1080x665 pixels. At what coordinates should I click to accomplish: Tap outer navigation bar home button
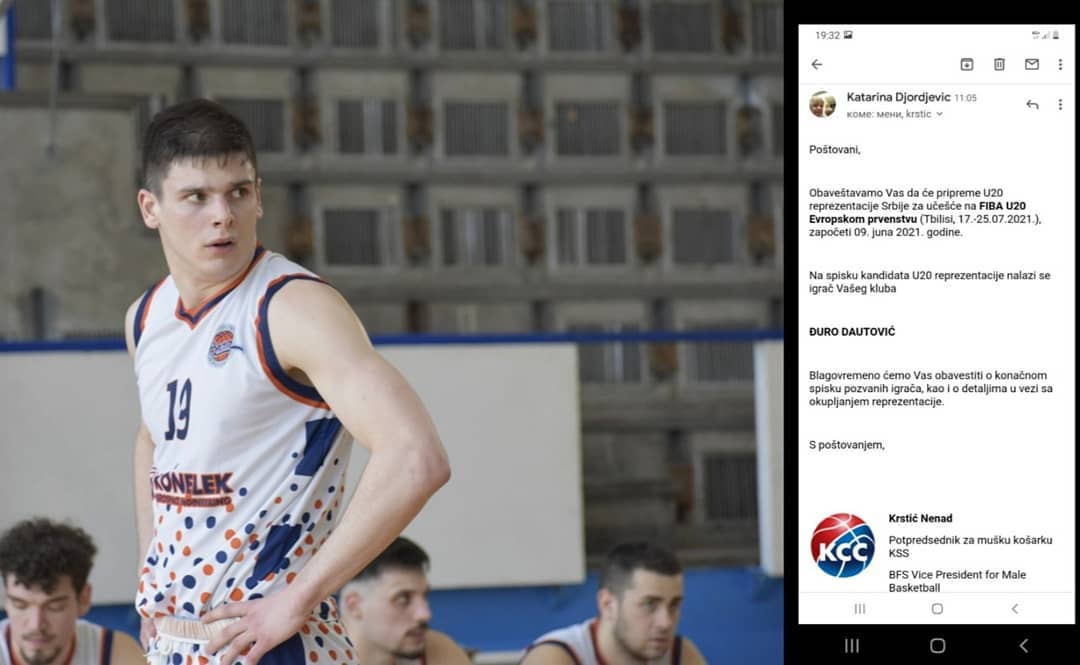pyautogui.click(x=937, y=646)
